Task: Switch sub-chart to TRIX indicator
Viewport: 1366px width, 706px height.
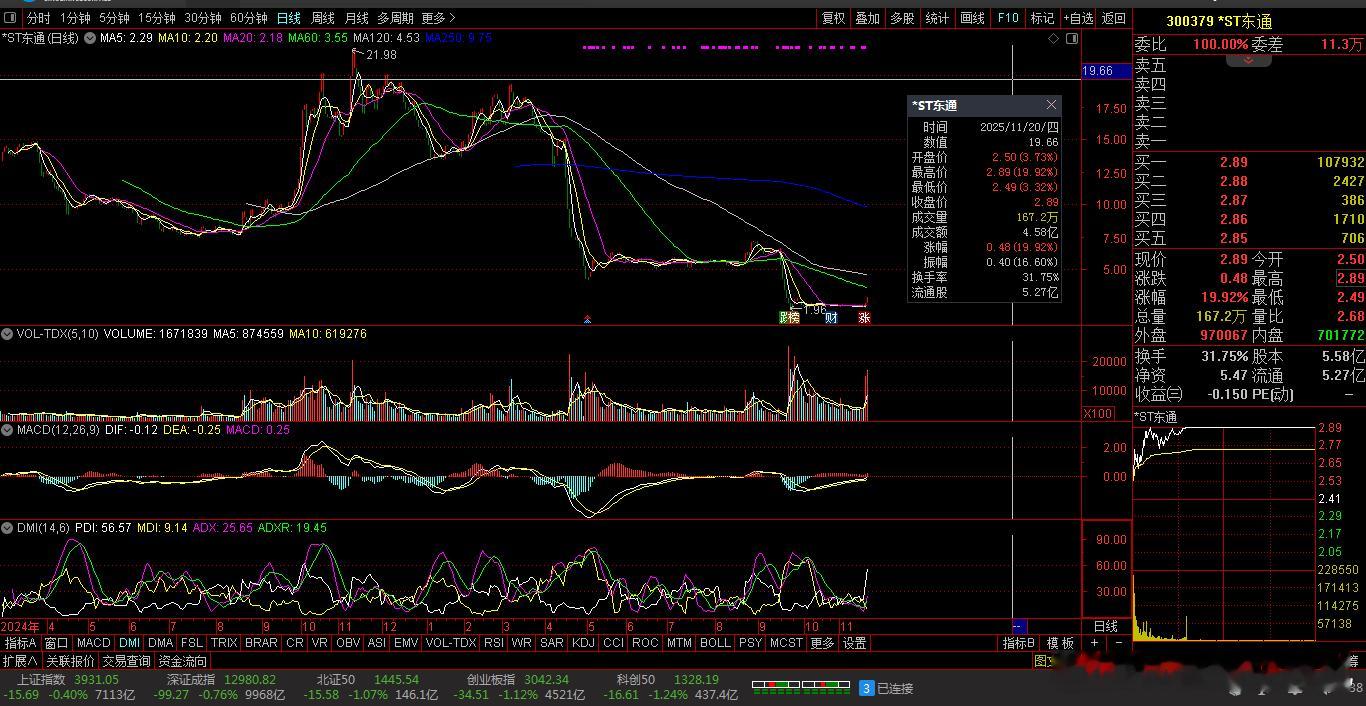Action: click(x=224, y=643)
